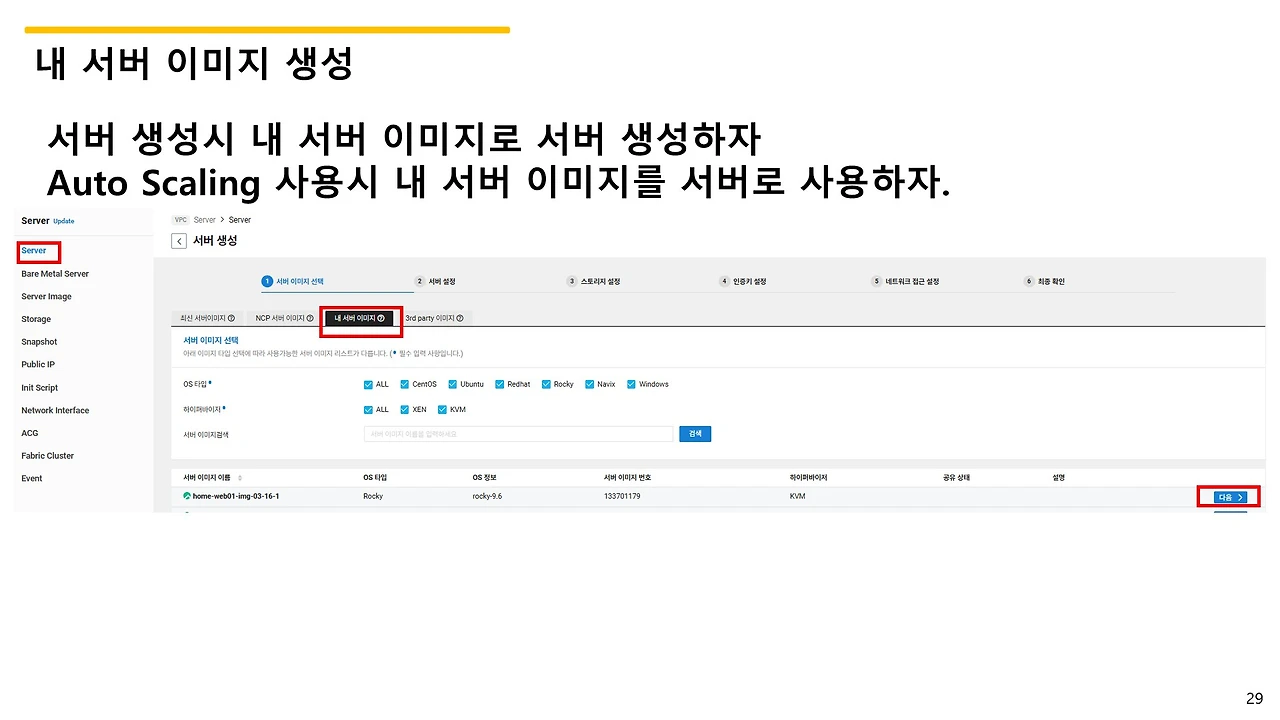The width and height of the screenshot is (1280, 720).
Task: Uncheck the CentOS OS type checkbox
Action: (x=404, y=384)
